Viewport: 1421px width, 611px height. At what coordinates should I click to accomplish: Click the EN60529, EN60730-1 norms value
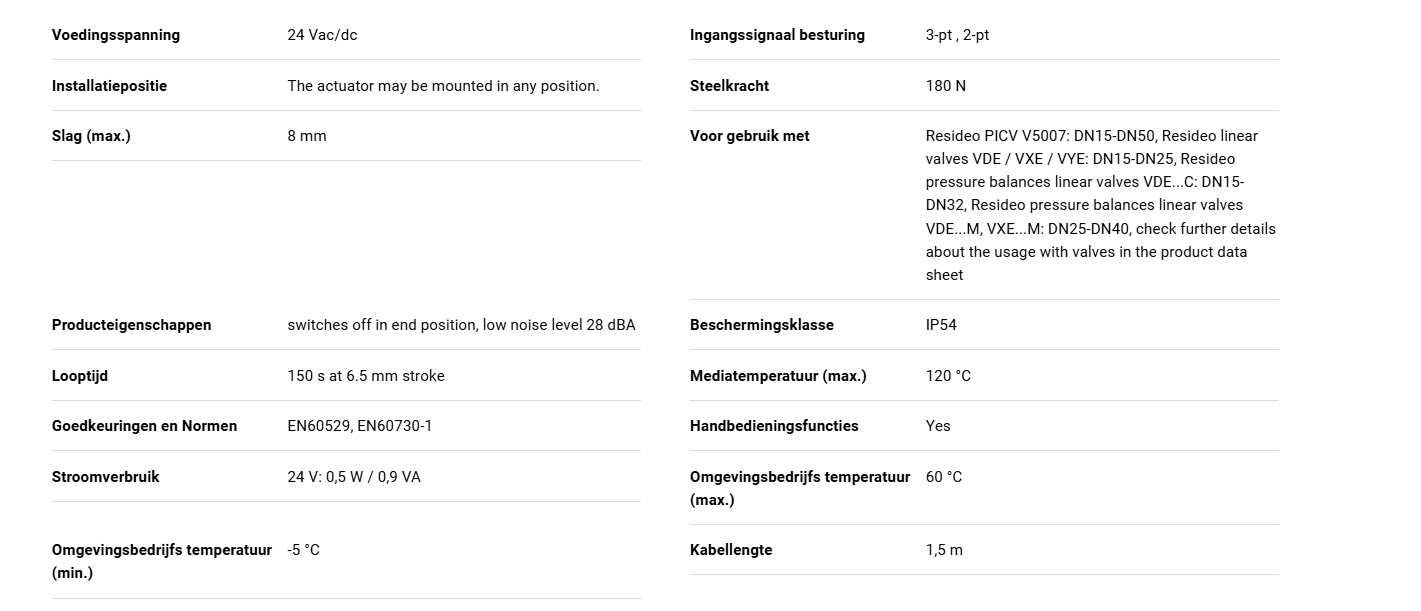tap(360, 426)
